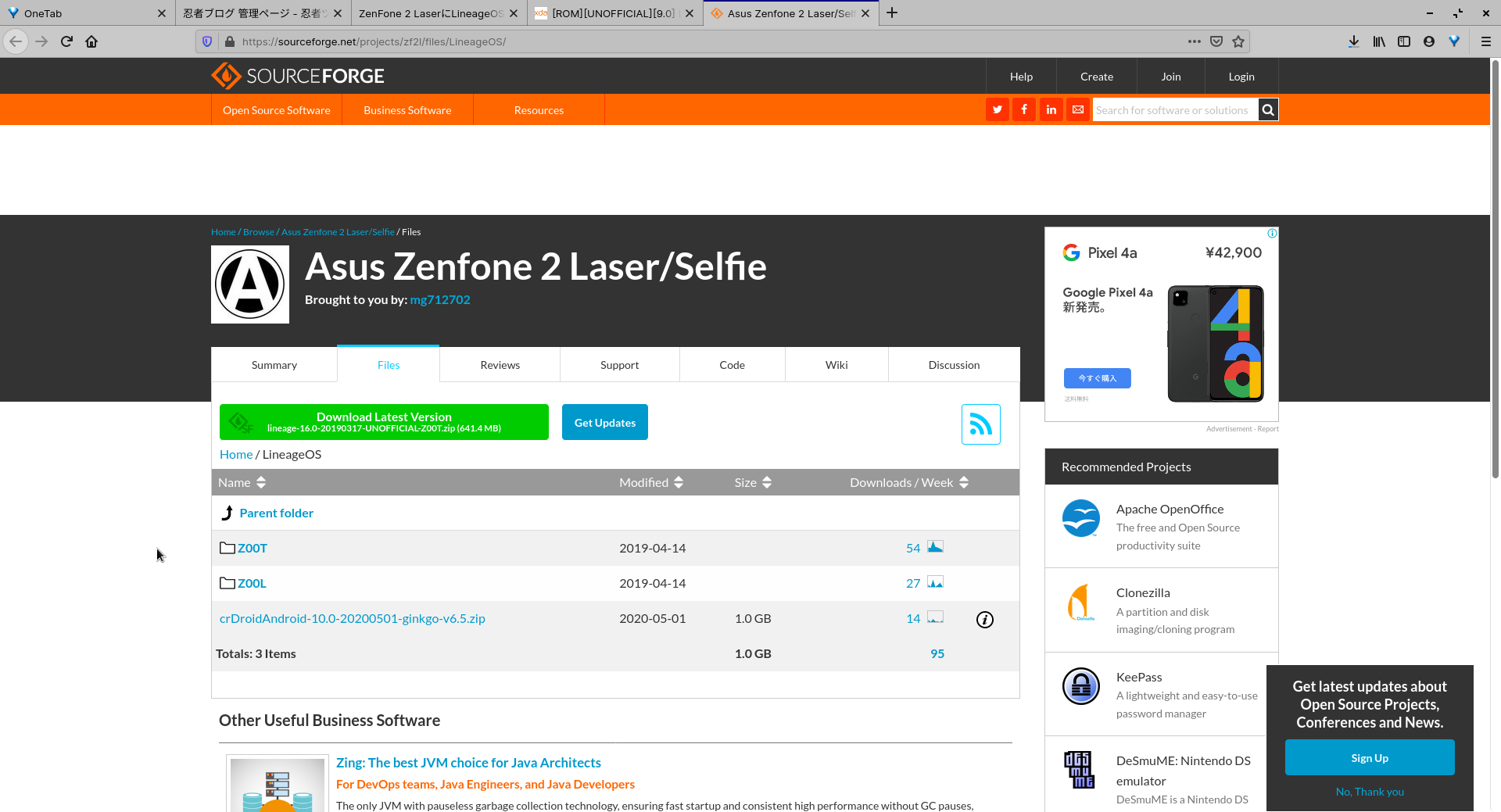Click the email envelope icon in header
Image resolution: width=1501 pixels, height=812 pixels.
coord(1078,110)
